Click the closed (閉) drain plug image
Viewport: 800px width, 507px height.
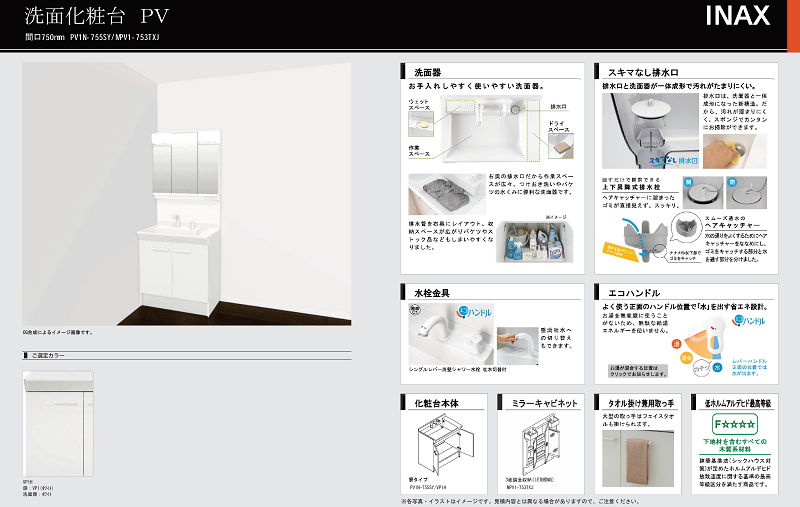click(x=746, y=193)
